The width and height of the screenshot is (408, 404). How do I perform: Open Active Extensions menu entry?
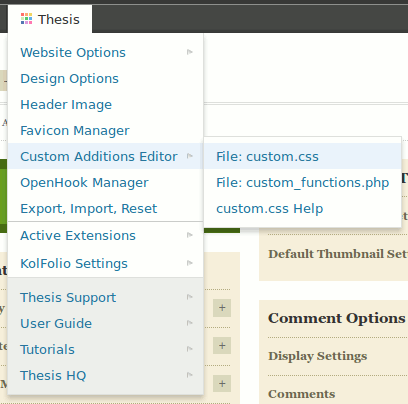click(105, 235)
